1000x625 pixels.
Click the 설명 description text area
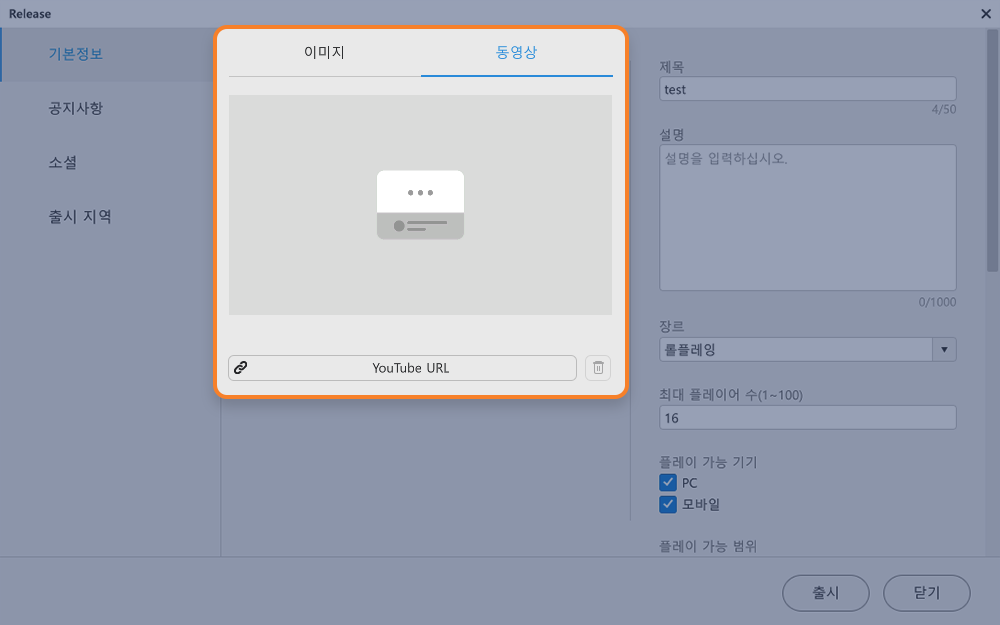point(807,217)
